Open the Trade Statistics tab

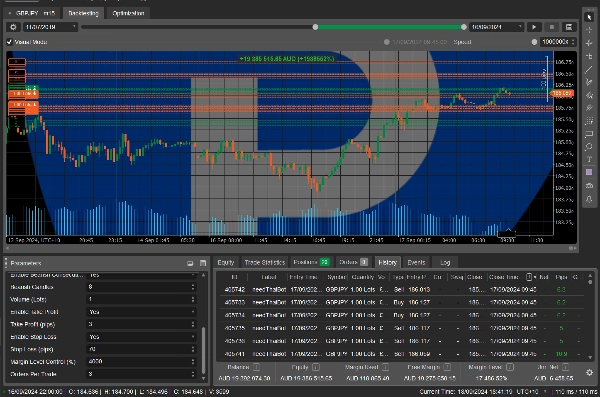pos(265,262)
